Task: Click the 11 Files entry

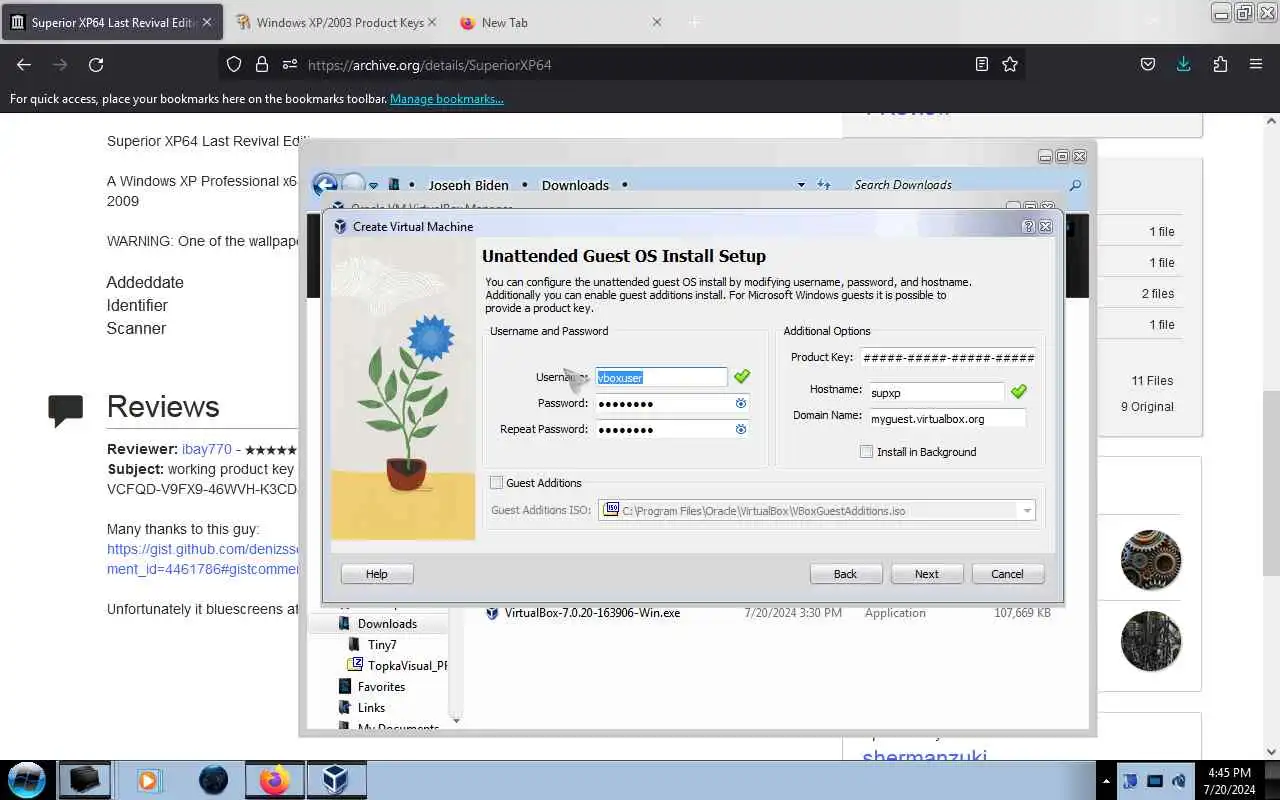Action: click(1152, 381)
